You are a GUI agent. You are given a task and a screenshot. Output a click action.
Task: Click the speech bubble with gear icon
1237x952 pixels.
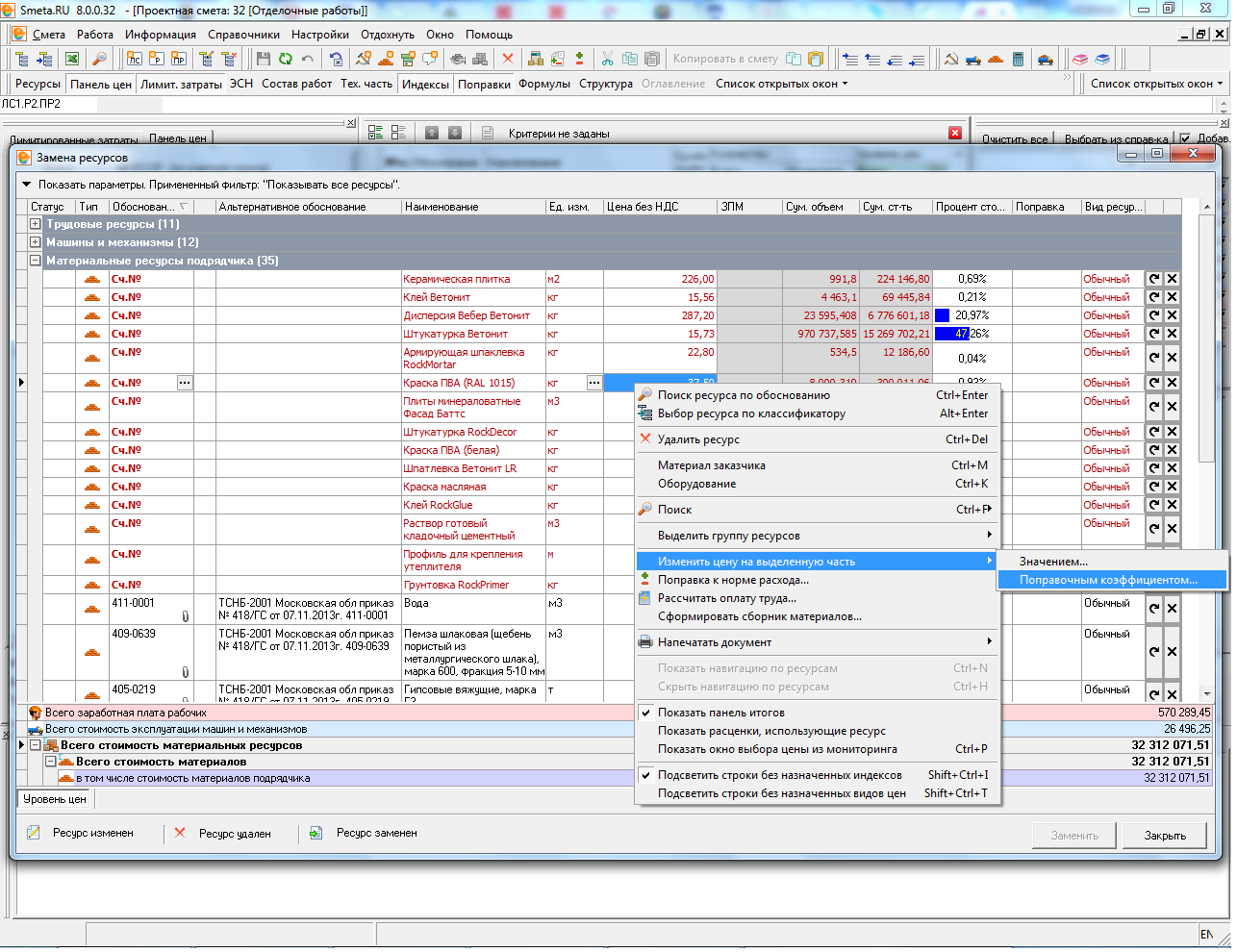(x=430, y=59)
